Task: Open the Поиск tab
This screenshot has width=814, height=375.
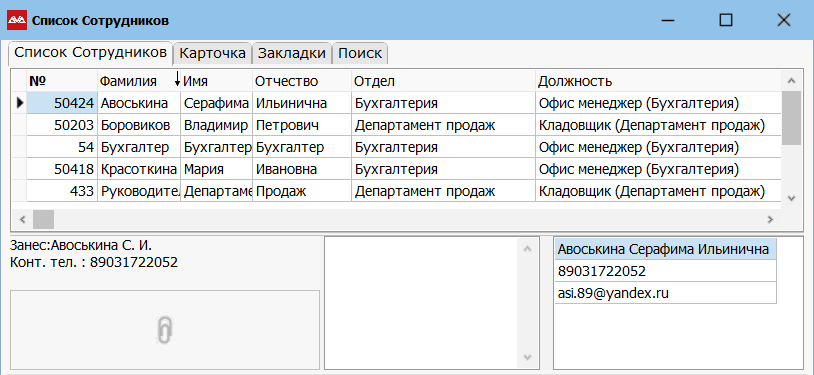Action: (x=360, y=53)
